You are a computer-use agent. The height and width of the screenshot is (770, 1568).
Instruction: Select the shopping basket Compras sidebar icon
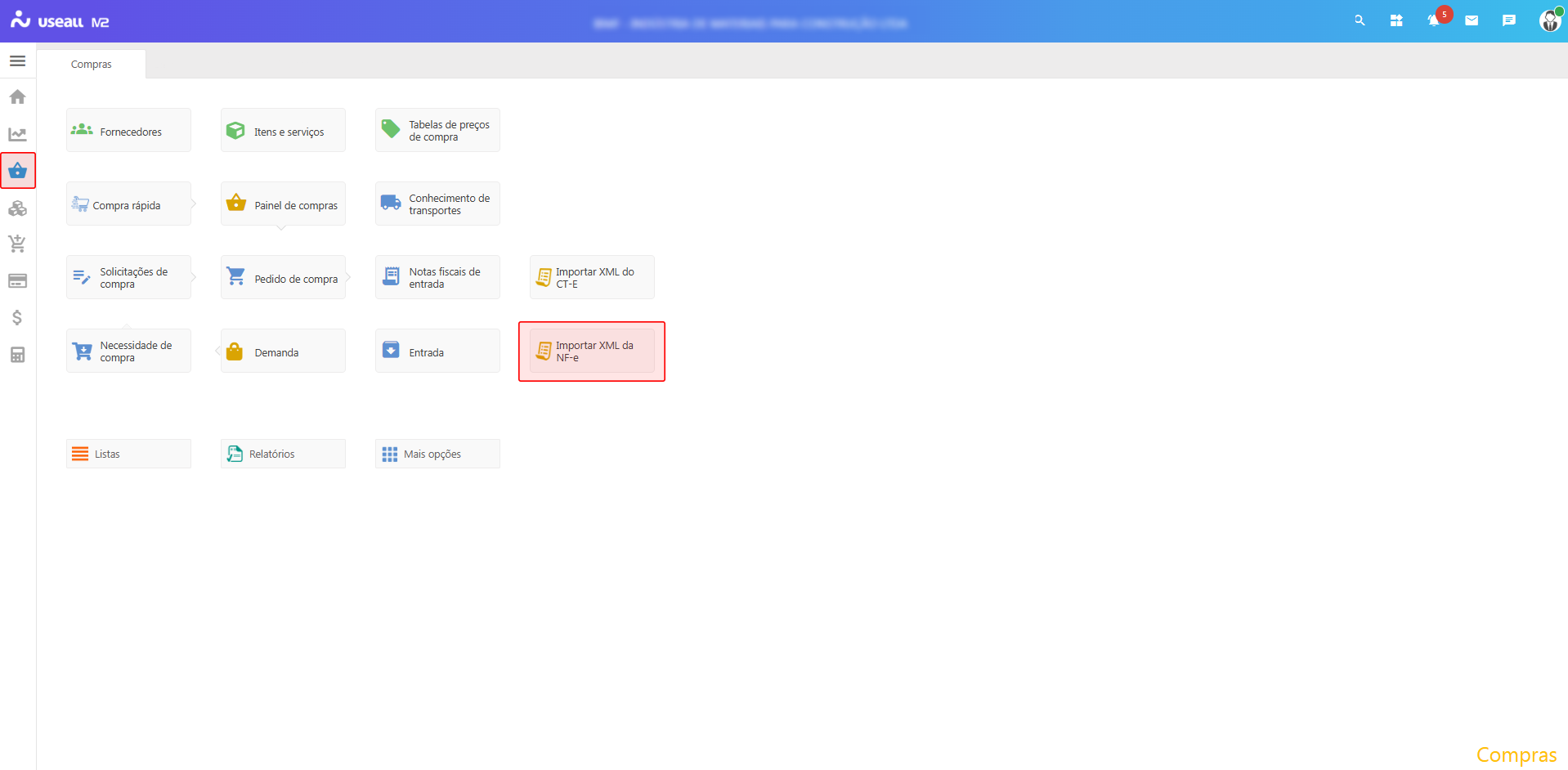pos(17,171)
